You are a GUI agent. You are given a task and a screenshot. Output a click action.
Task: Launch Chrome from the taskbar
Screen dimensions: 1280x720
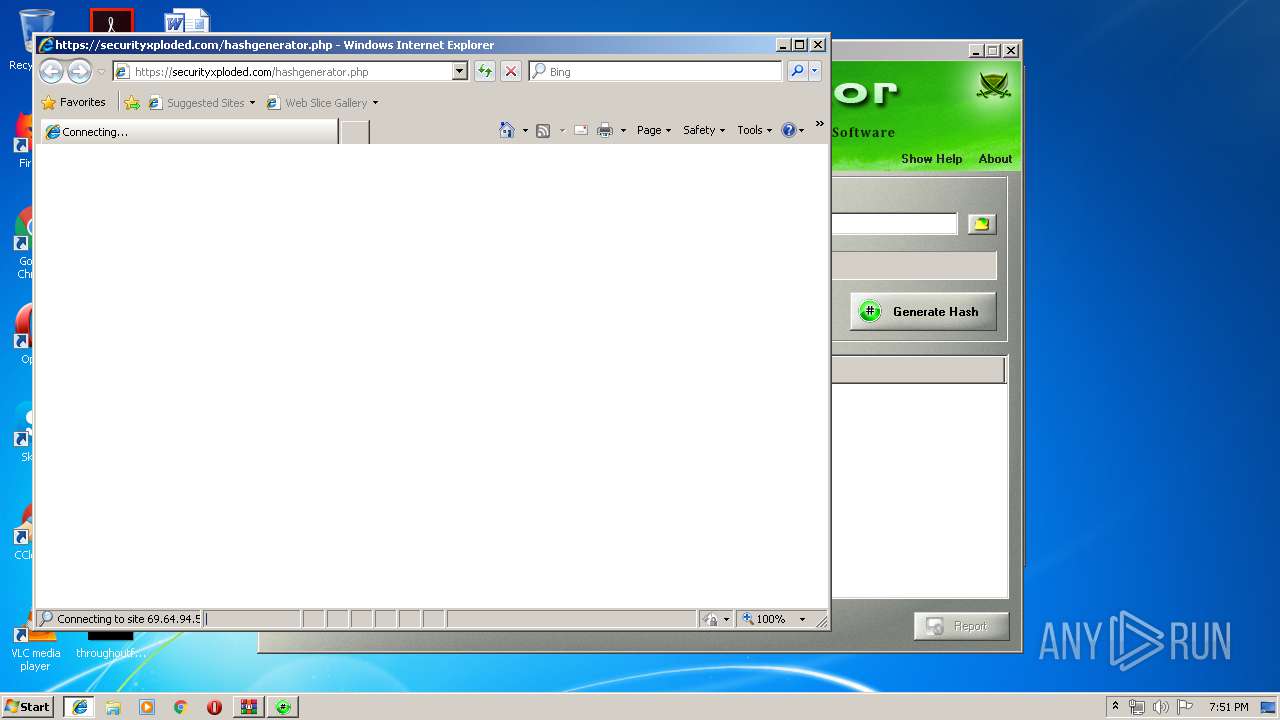coord(181,707)
